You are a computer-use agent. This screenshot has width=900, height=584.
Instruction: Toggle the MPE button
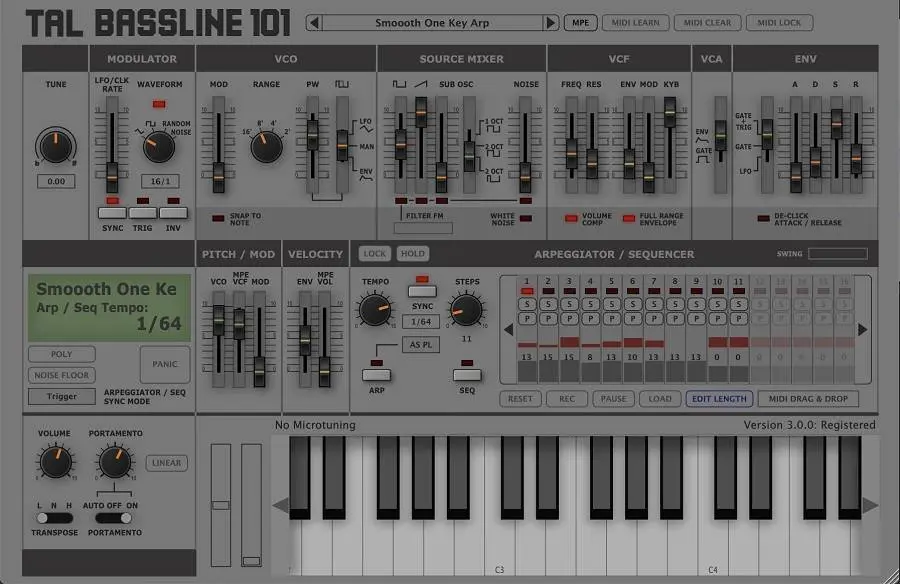580,23
